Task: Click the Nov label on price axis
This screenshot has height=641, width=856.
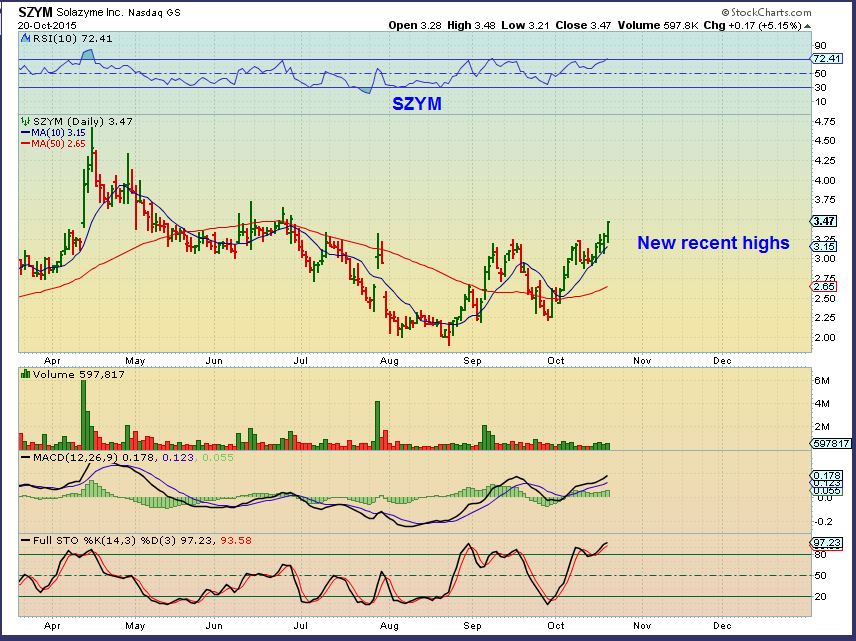Action: 641,358
